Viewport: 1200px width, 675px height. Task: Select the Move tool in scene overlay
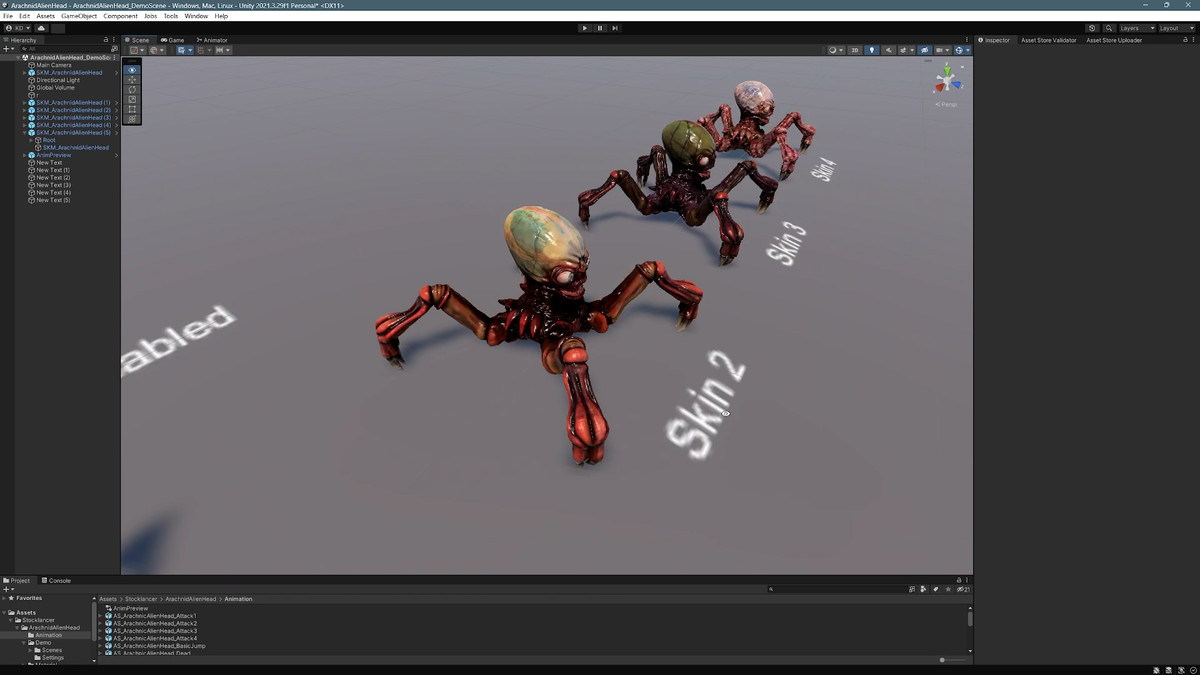click(x=132, y=80)
